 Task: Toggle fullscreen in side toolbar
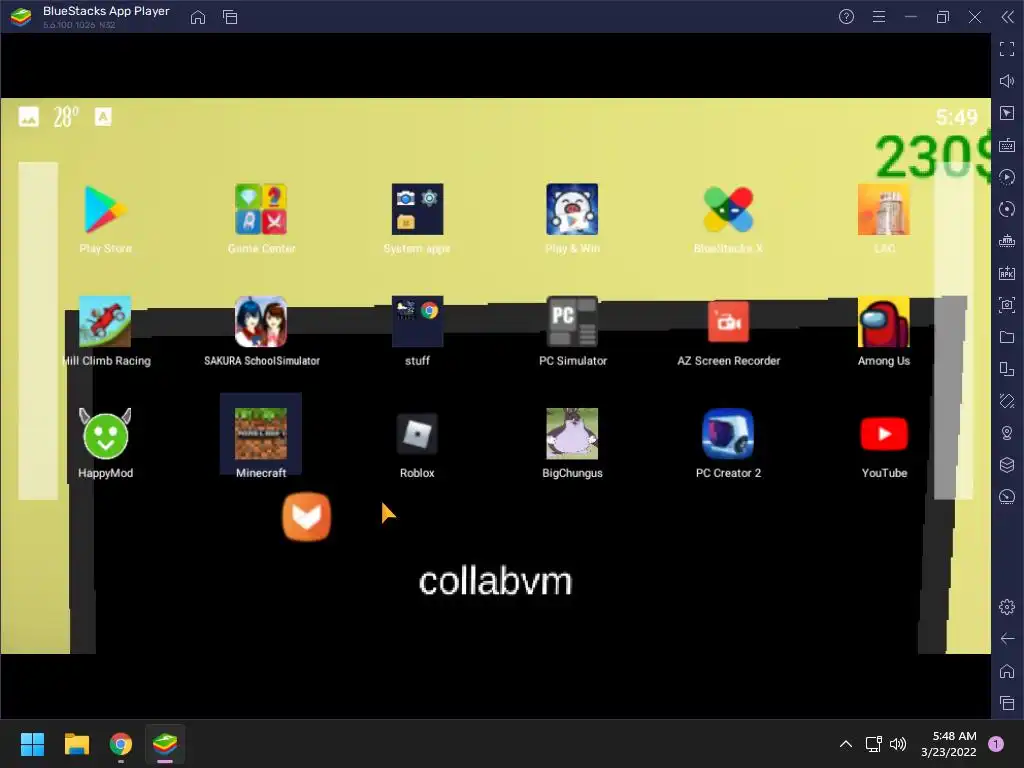[x=1007, y=49]
